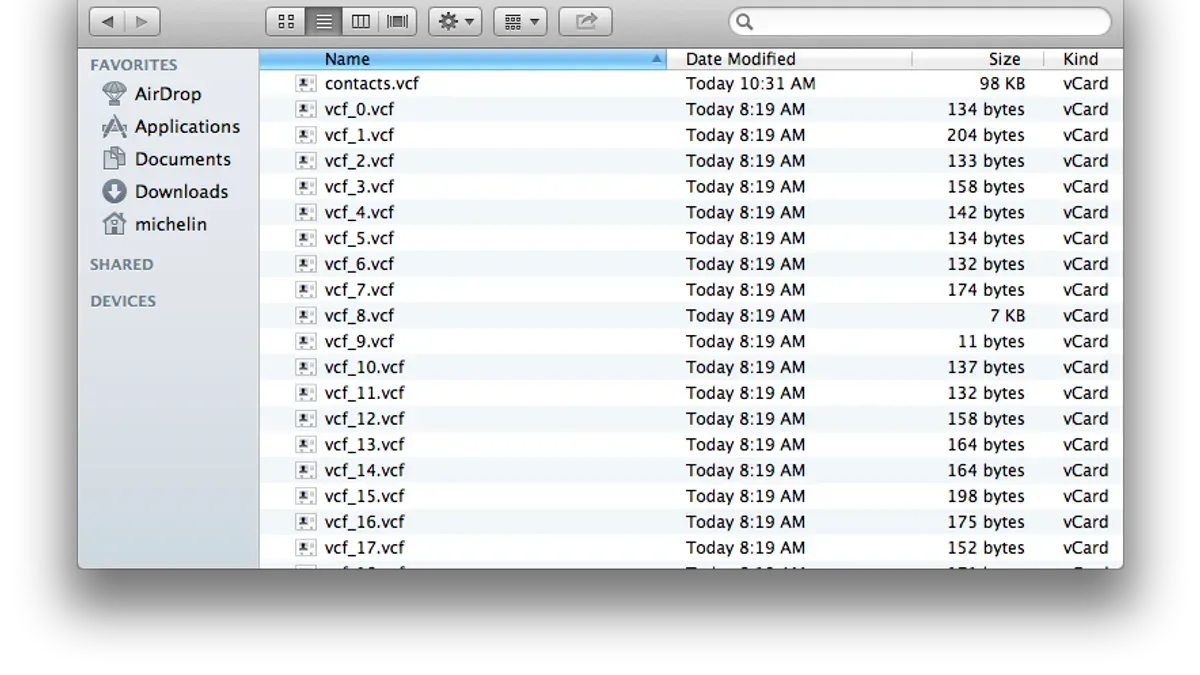Screen dimensions: 1200x675
Task: Click the Share toolbar button
Action: (x=586, y=21)
